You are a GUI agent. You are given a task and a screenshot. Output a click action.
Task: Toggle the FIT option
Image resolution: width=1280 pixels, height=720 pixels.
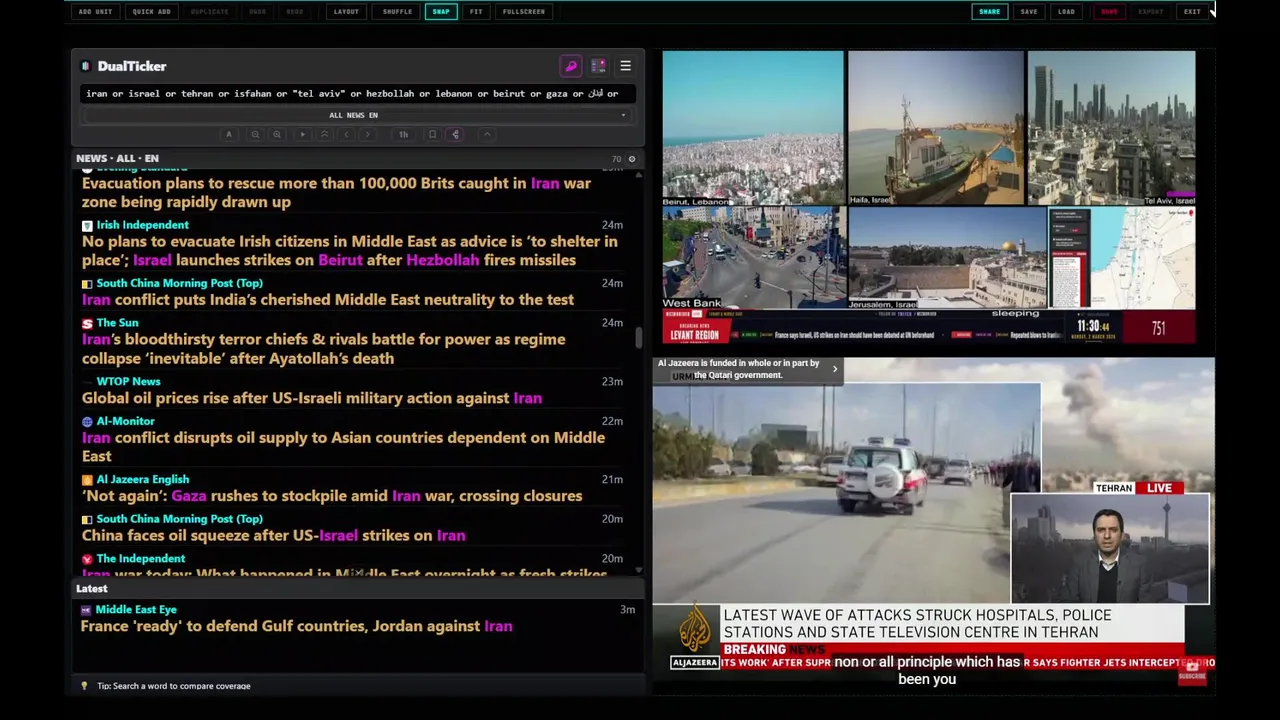pos(476,11)
